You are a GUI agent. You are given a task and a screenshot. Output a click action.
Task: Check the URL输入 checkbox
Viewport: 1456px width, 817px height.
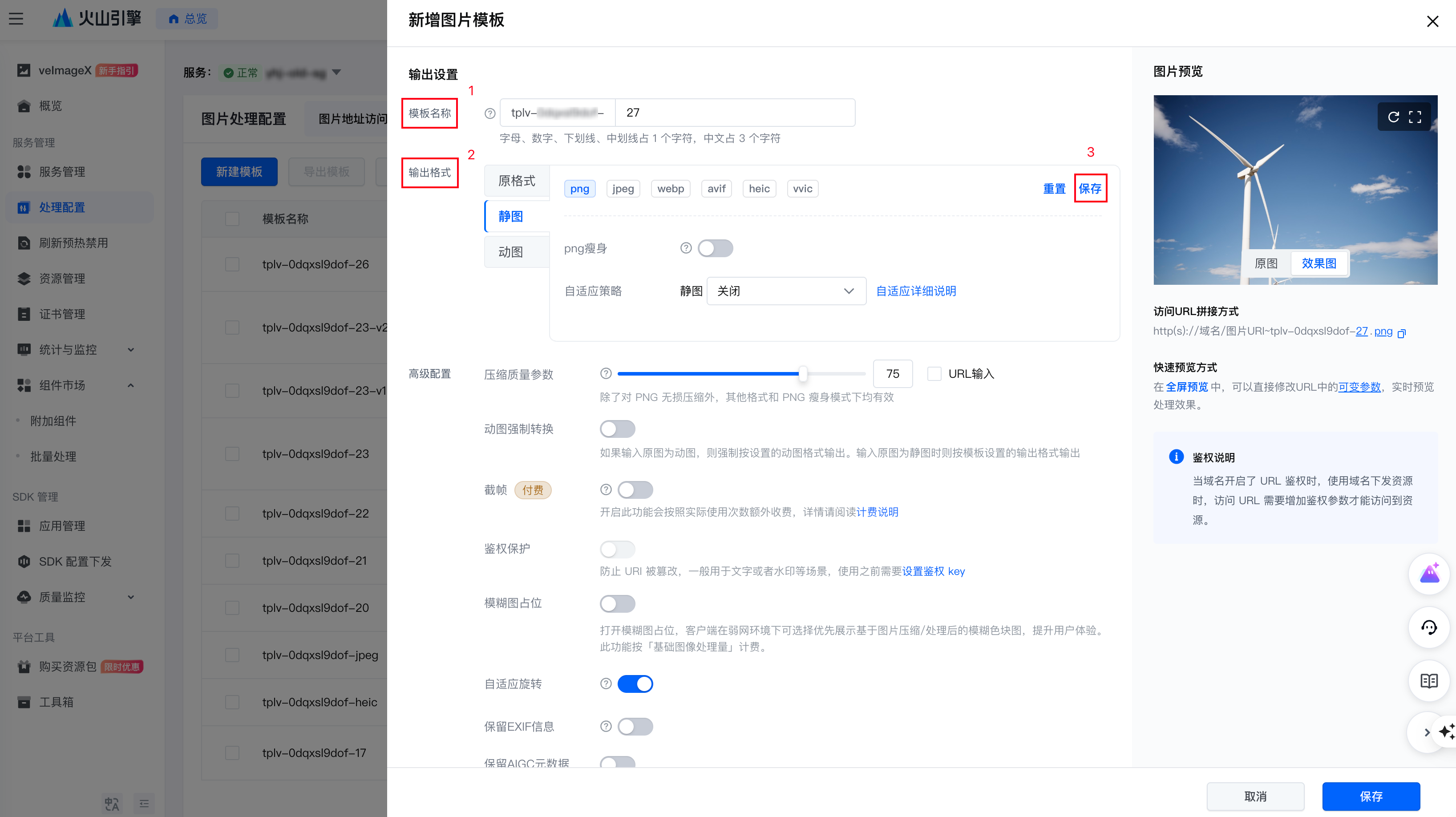934,374
